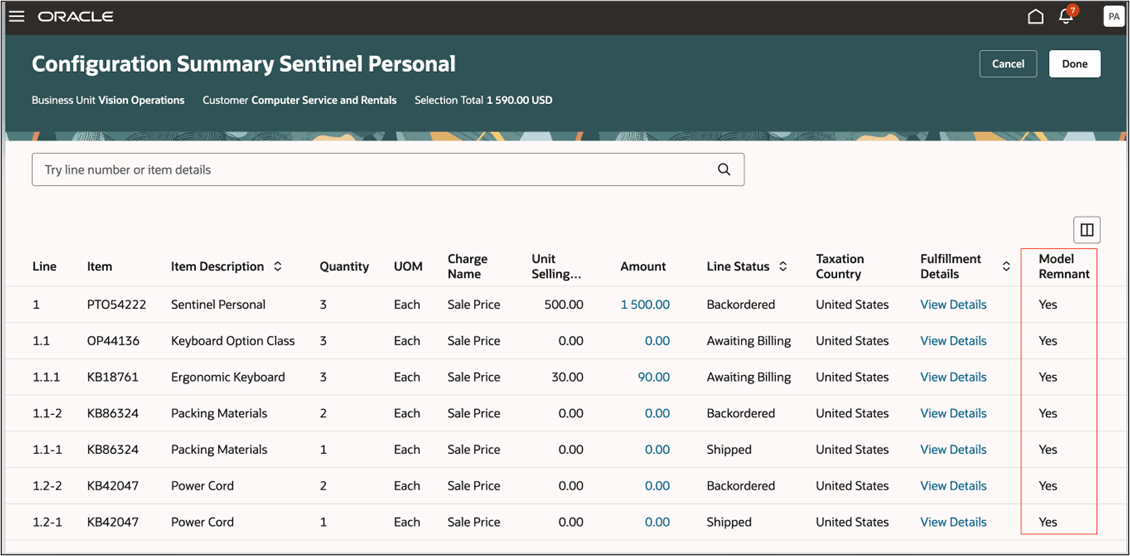1130x556 pixels.
Task: Click the 30.00 unit selling price
Action: click(566, 377)
